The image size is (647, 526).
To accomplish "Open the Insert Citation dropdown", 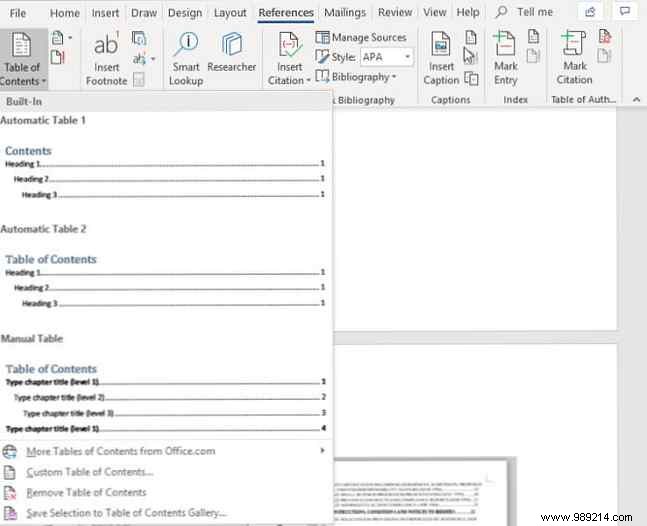I will tap(289, 59).
